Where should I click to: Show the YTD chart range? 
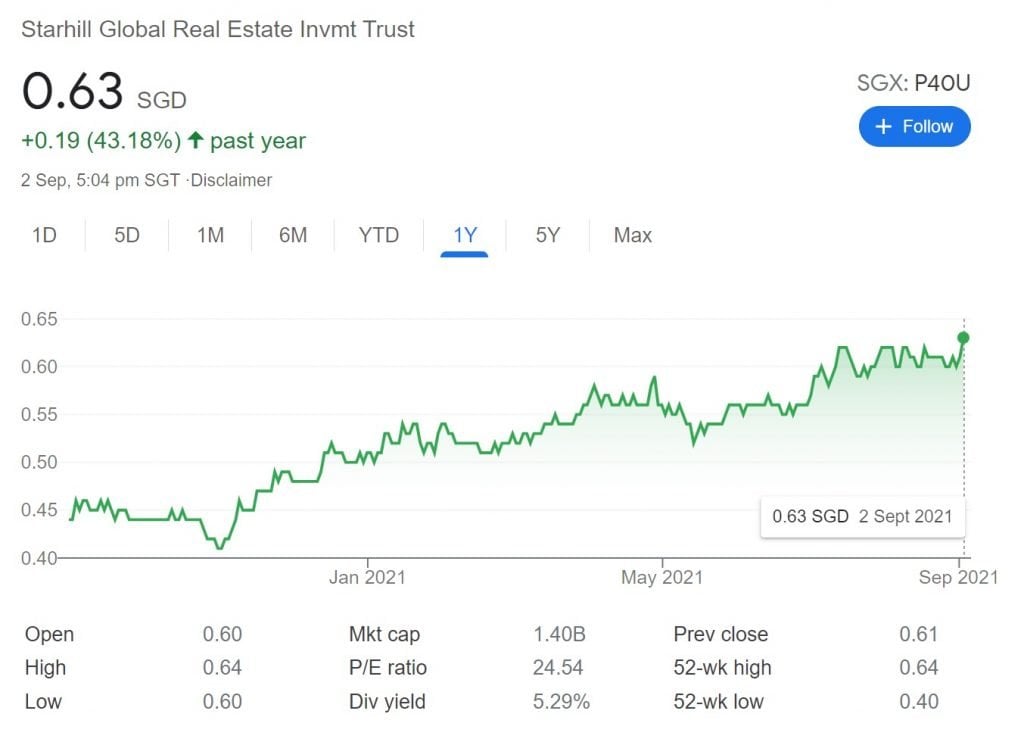coord(379,235)
